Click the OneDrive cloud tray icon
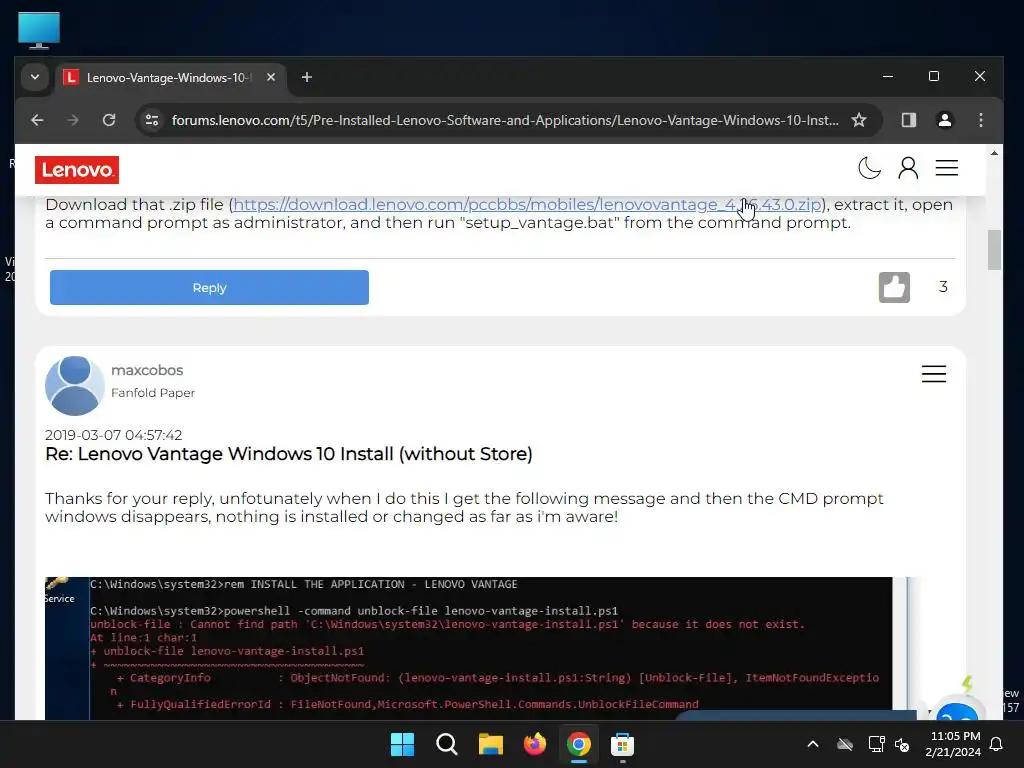Screen dimensions: 1024x768 (845, 744)
